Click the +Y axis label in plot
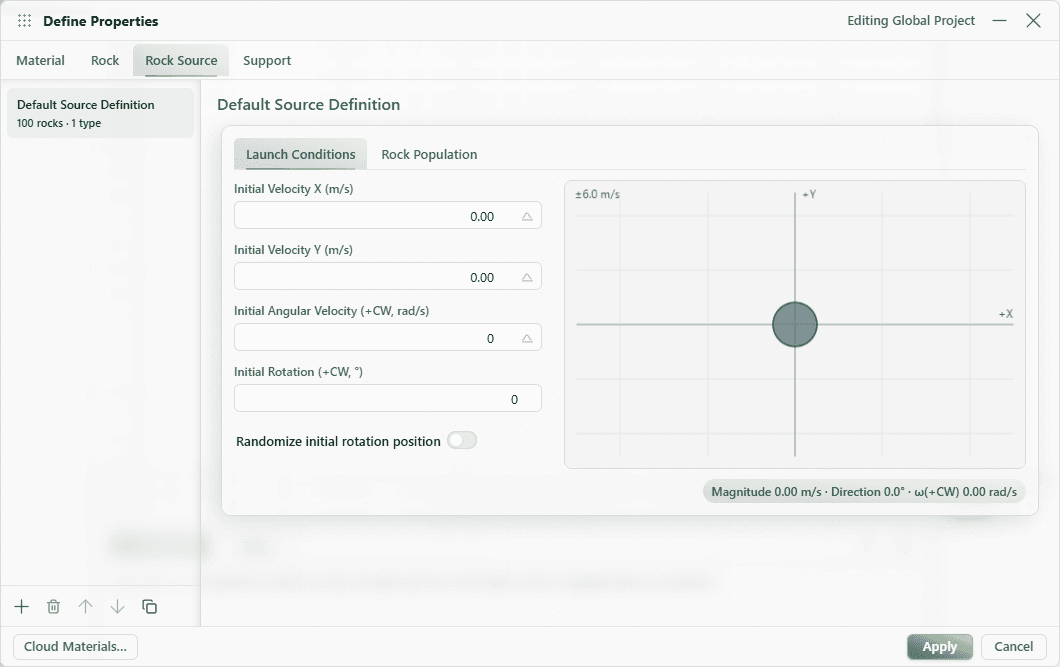Image resolution: width=1060 pixels, height=667 pixels. click(x=809, y=195)
